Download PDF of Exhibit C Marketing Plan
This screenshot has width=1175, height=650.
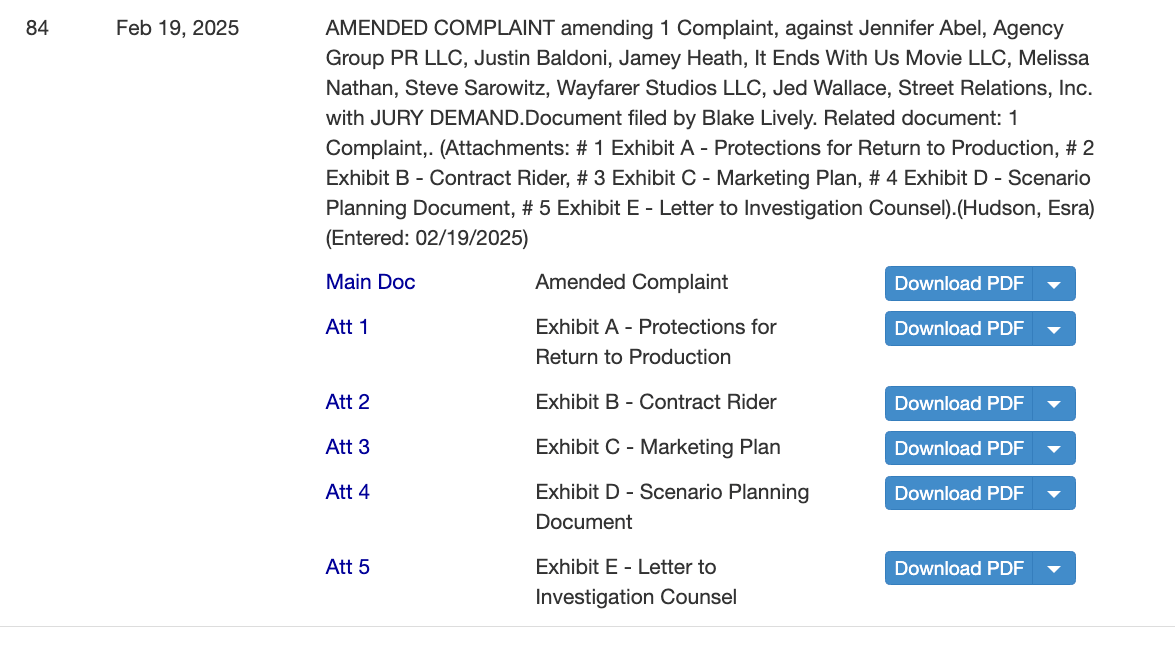pyautogui.click(x=958, y=448)
